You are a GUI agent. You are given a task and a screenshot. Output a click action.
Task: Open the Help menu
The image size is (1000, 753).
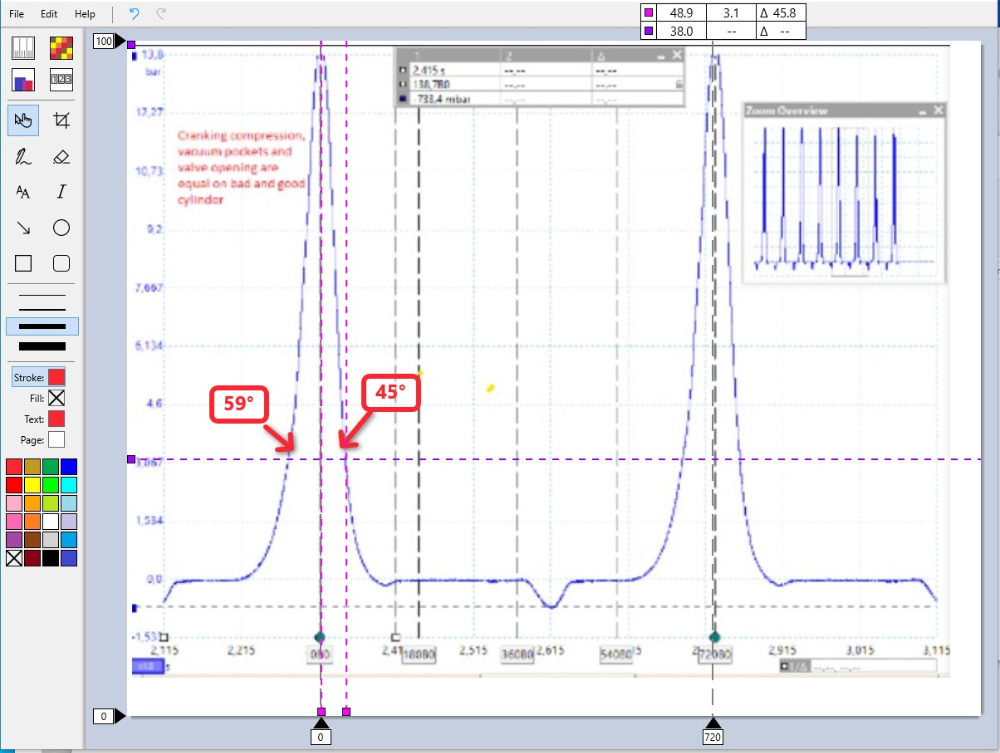[85, 14]
